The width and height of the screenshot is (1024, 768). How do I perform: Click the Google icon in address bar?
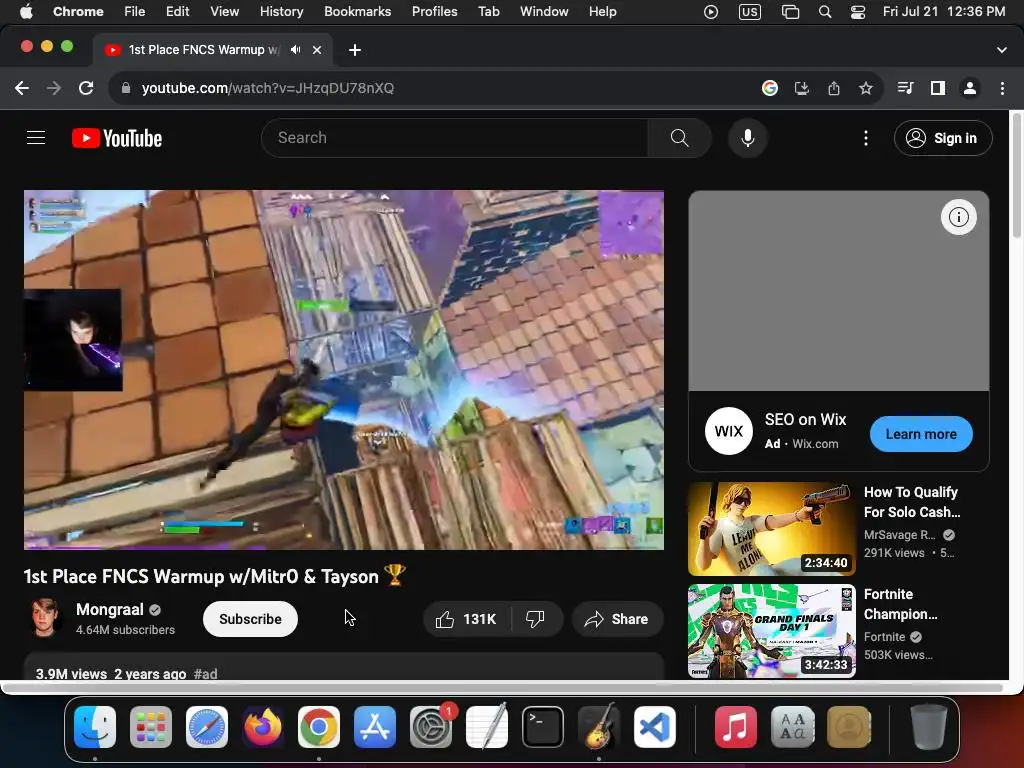(770, 88)
